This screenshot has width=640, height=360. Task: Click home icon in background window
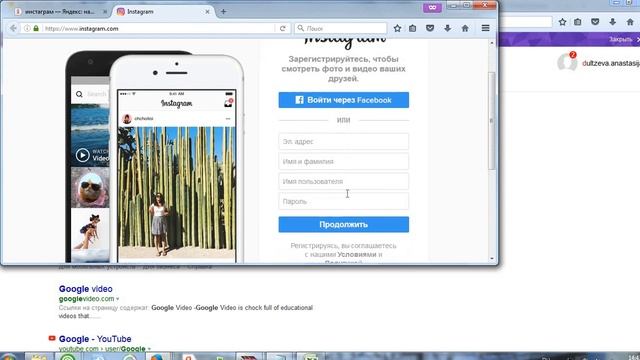click(630, 22)
